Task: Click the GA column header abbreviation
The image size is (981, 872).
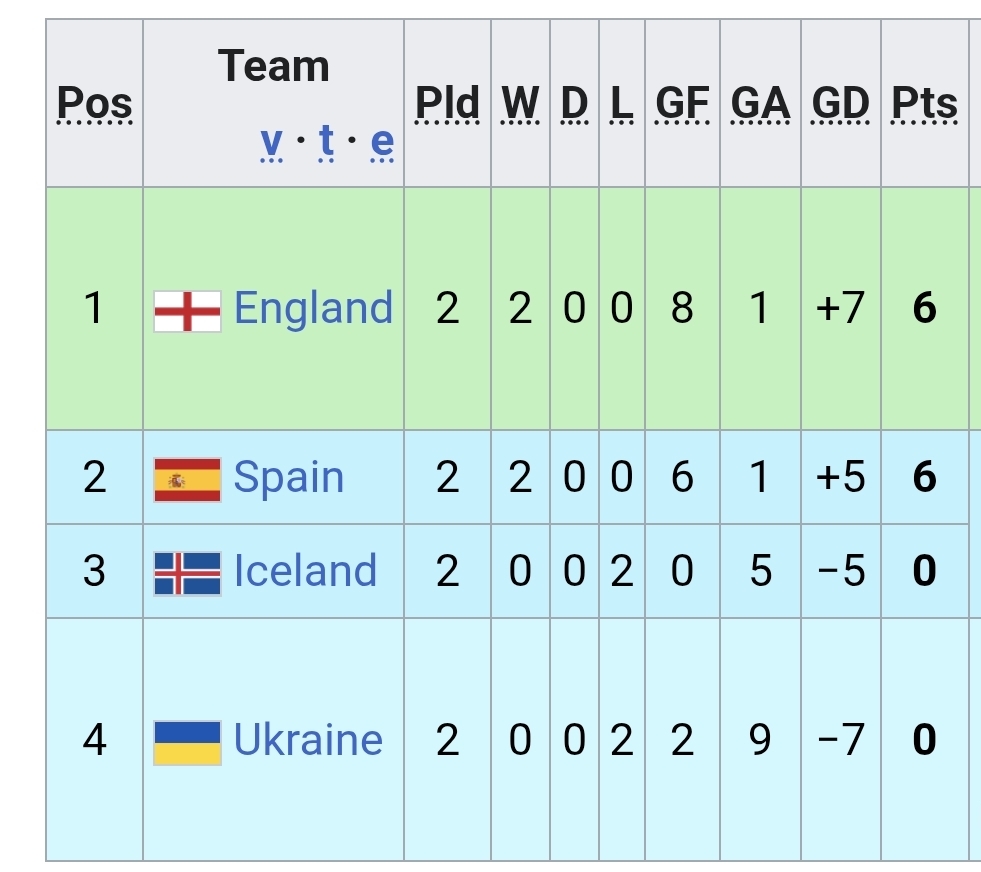Action: pos(760,103)
